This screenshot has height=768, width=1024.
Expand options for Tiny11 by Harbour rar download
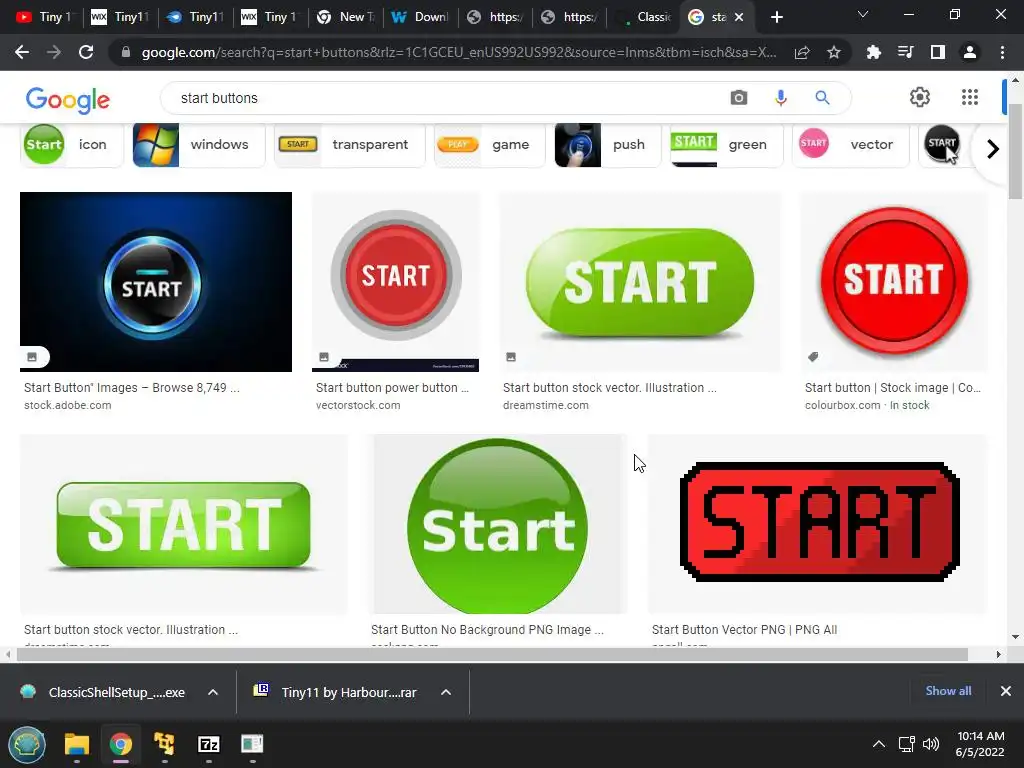pyautogui.click(x=446, y=692)
